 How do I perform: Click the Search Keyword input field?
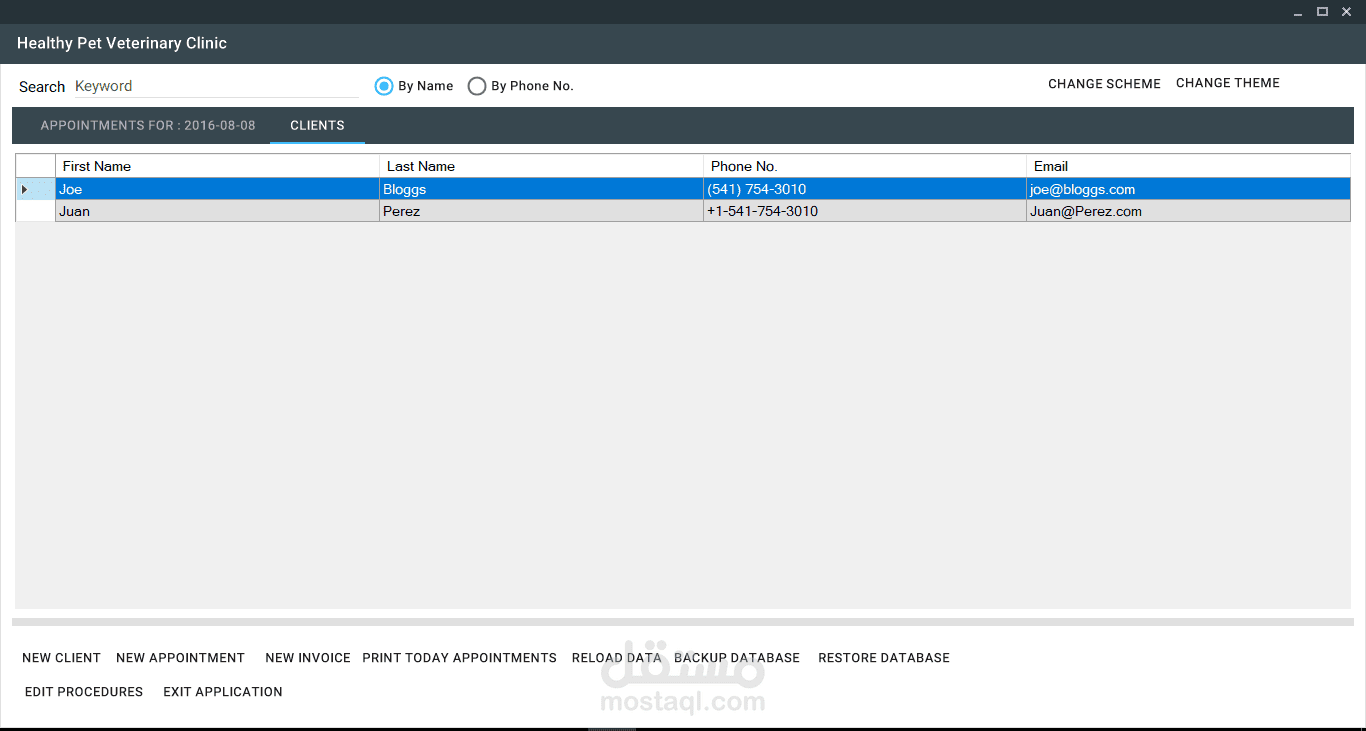pyautogui.click(x=216, y=86)
